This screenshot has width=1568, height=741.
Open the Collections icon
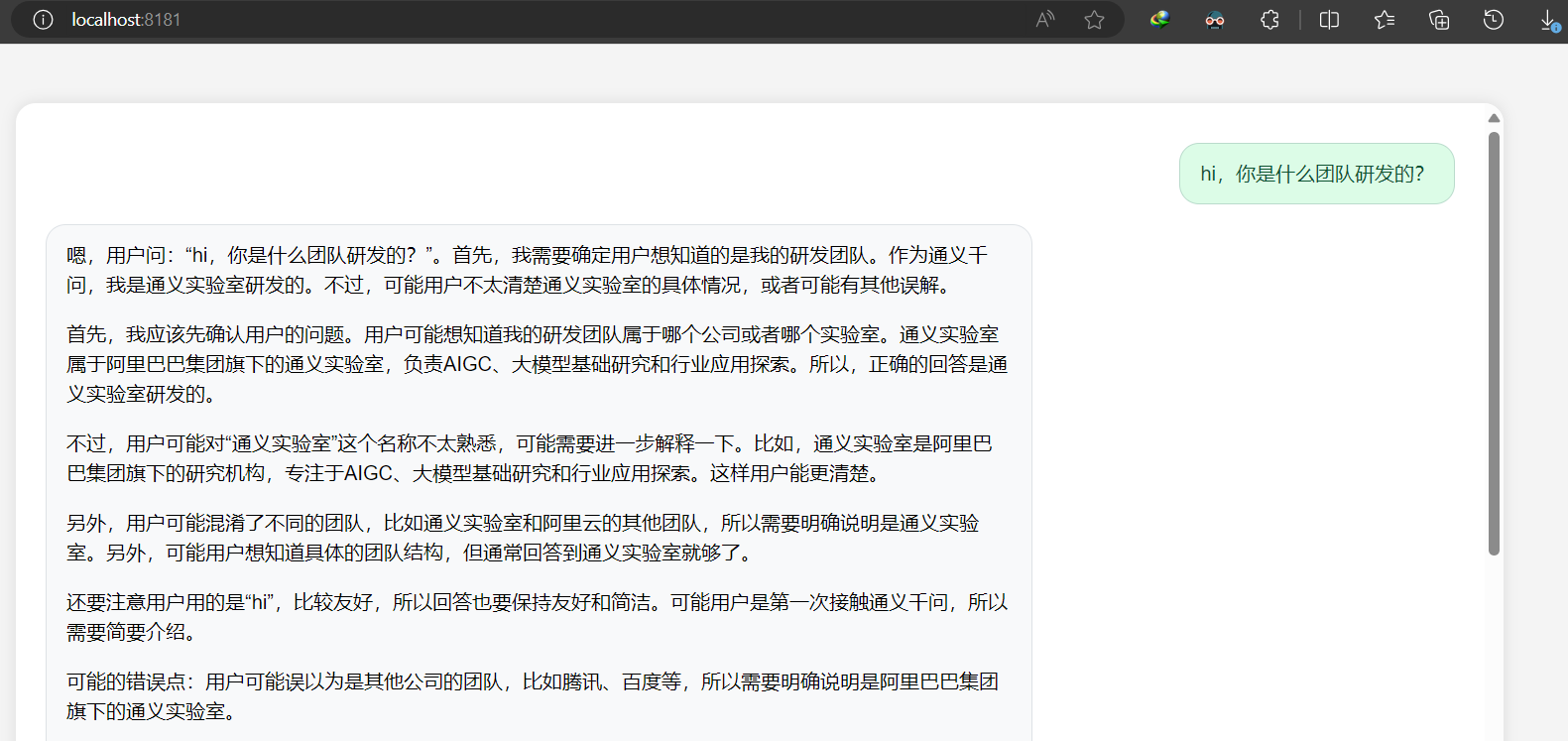(1439, 20)
